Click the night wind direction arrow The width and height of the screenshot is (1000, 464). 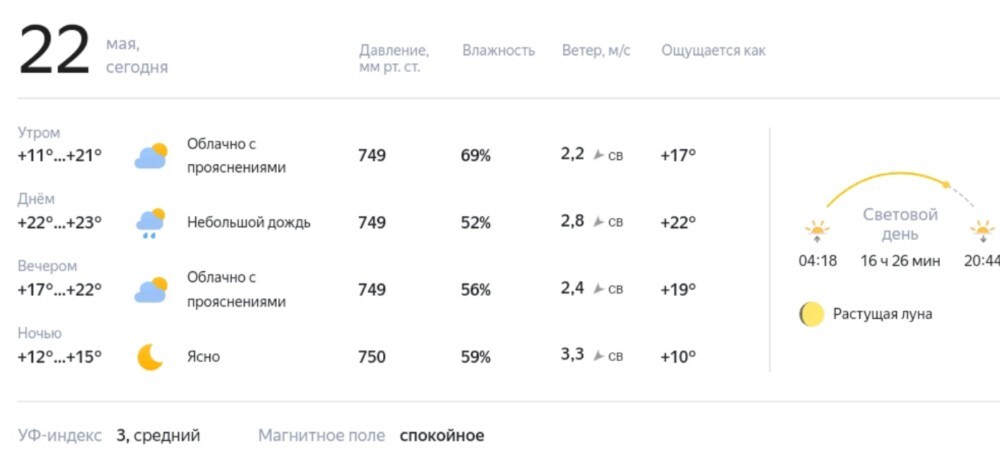598,356
